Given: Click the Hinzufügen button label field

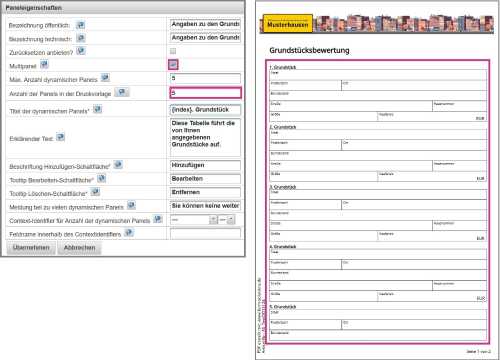Looking at the screenshot, I should 205,165.
